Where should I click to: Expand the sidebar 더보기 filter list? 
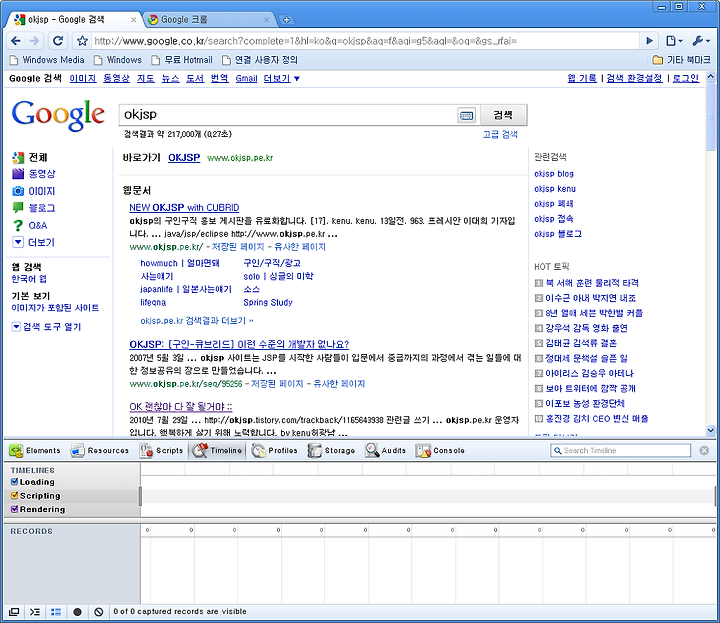(41, 242)
